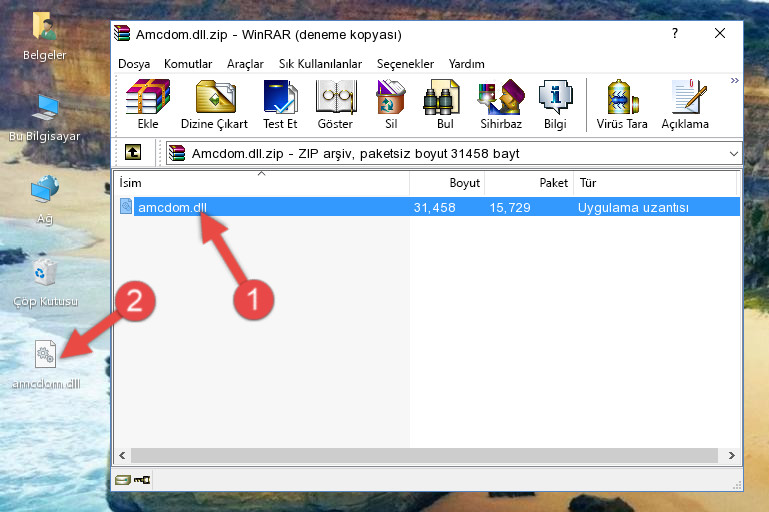This screenshot has height=512, width=769.
Task: Expand hidden toolbar buttons with double chevron
Action: point(734,80)
